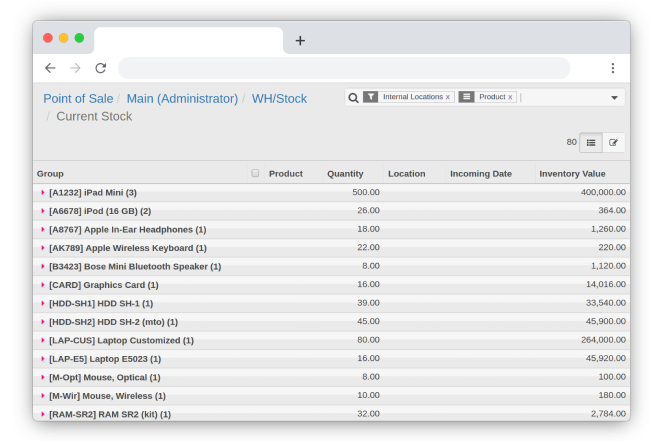Open a new browser tab with the plus icon
The width and height of the screenshot is (663, 441).
coord(300,41)
